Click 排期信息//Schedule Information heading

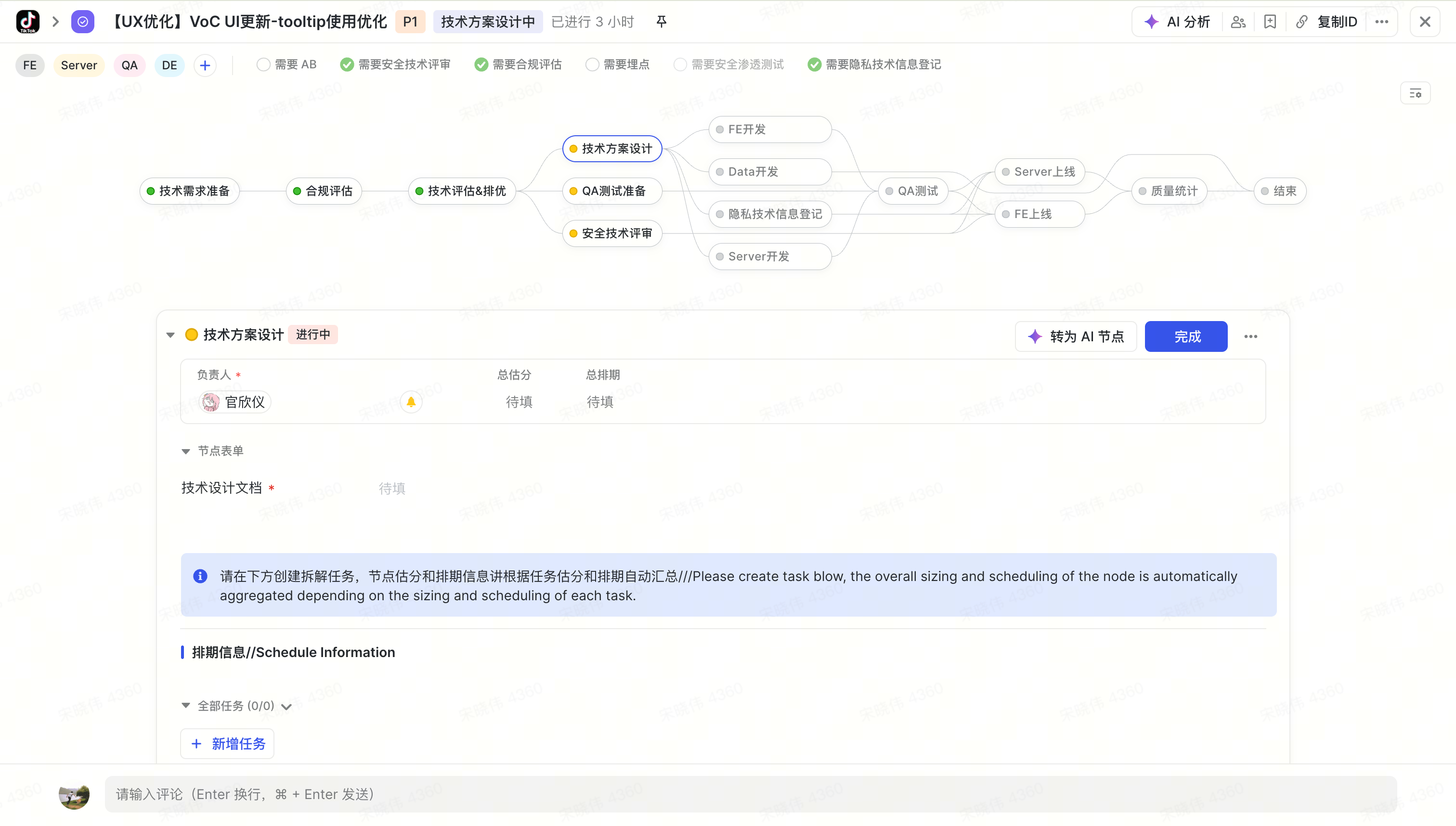[293, 652]
